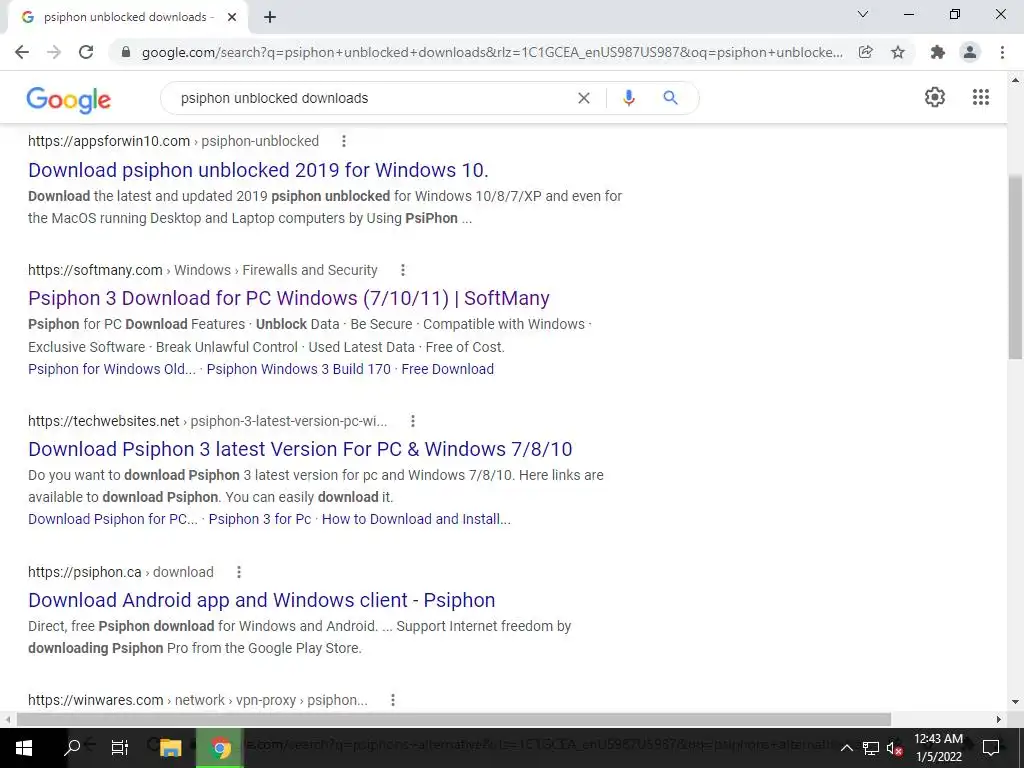1024x768 pixels.
Task: Click the appsforwin10.com result URL
Action: click(x=174, y=141)
